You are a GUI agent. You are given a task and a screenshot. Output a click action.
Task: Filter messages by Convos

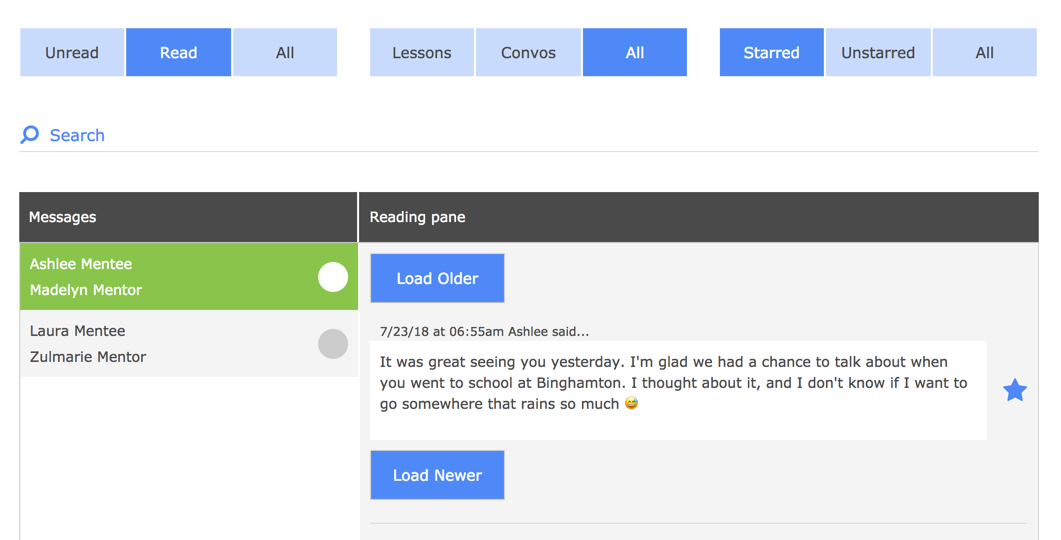[x=528, y=53]
